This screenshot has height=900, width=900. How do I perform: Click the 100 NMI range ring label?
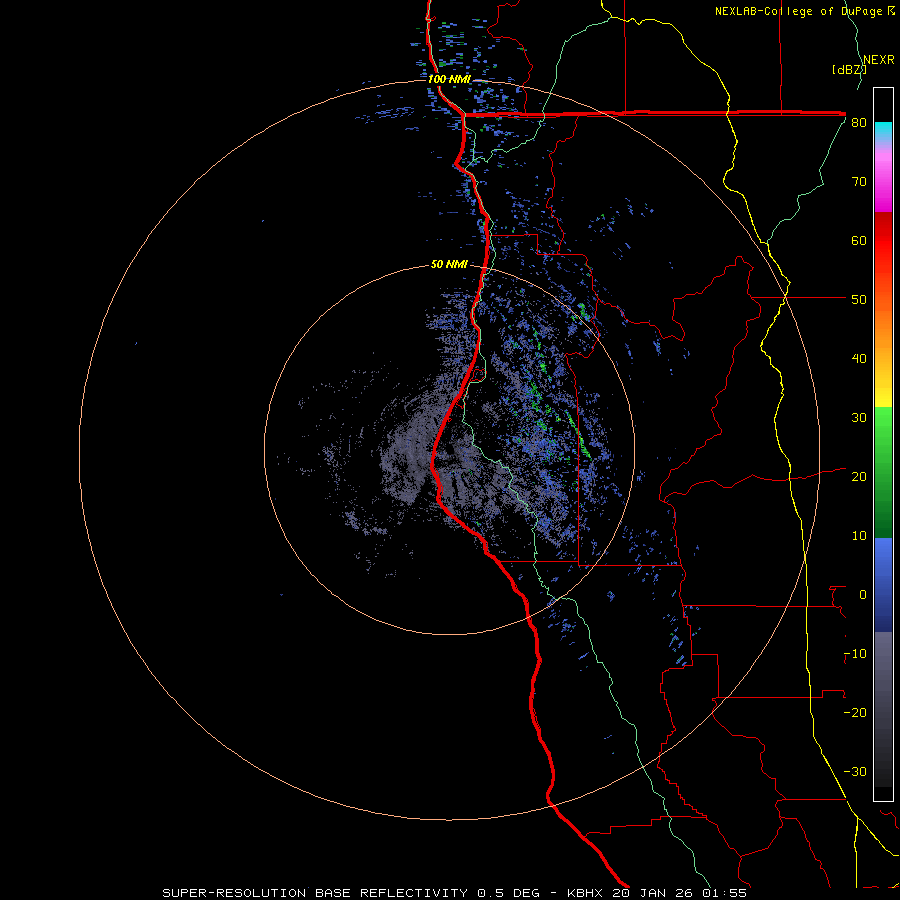449,79
